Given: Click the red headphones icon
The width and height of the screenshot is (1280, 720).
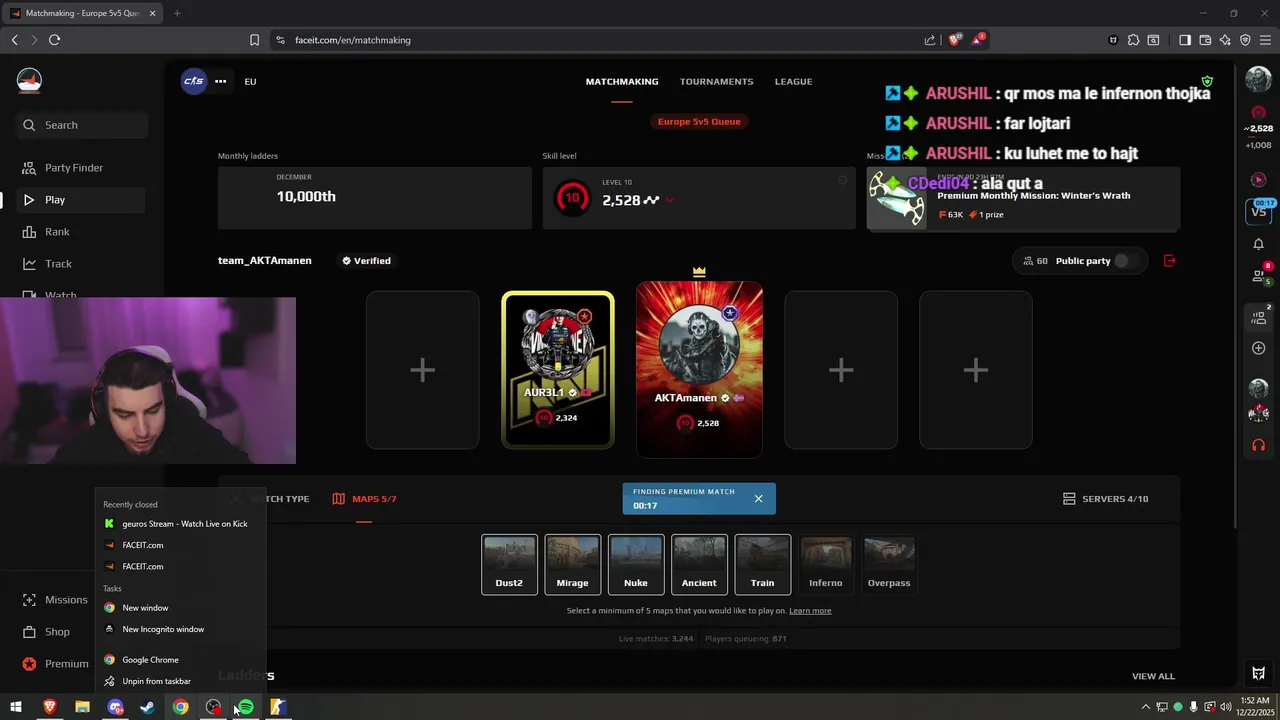Looking at the screenshot, I should (1258, 445).
